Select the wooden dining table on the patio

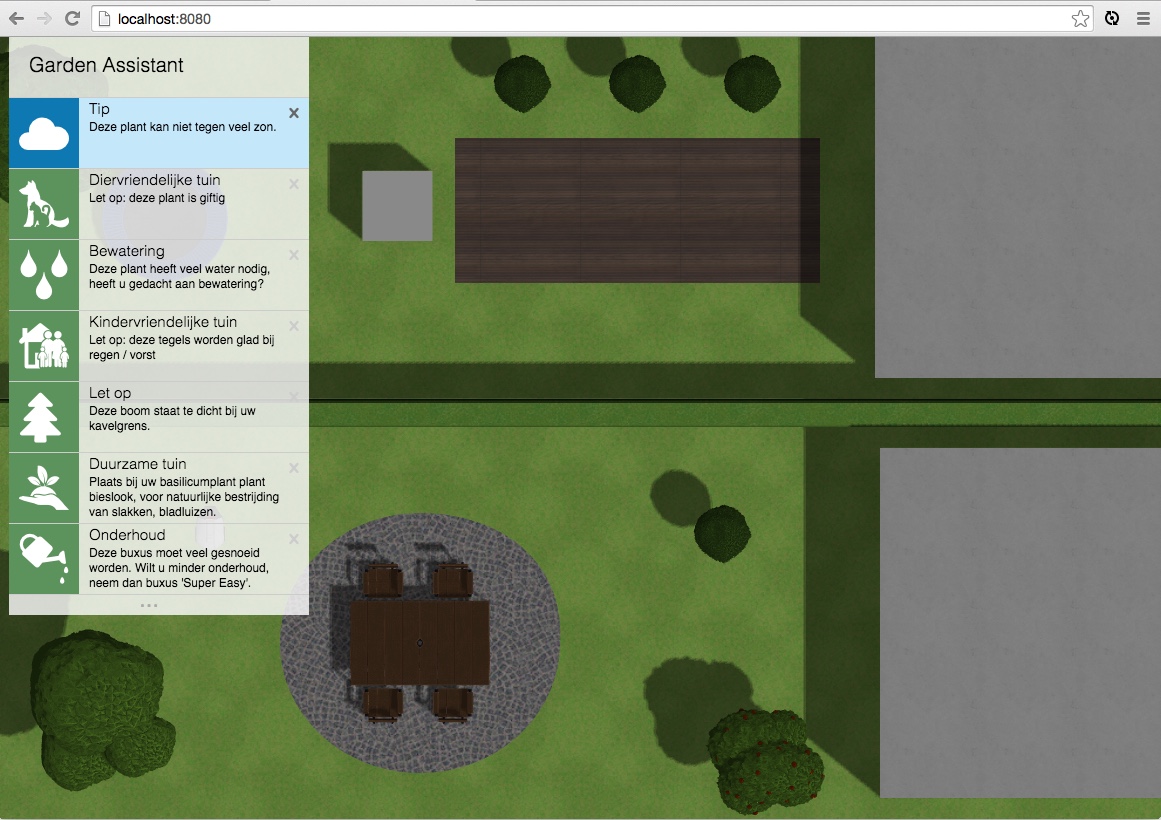click(420, 642)
